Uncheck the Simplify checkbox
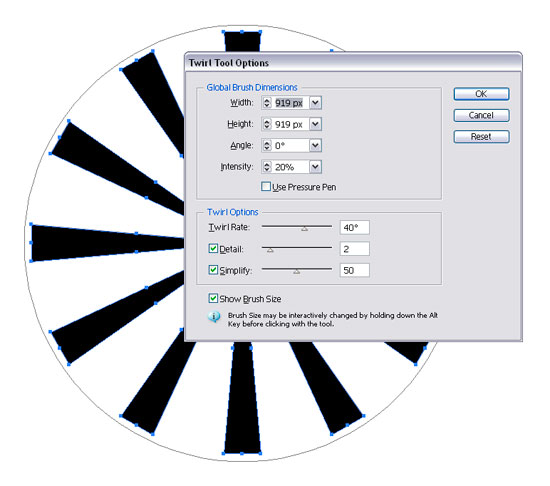The image size is (550, 486). coord(213,270)
